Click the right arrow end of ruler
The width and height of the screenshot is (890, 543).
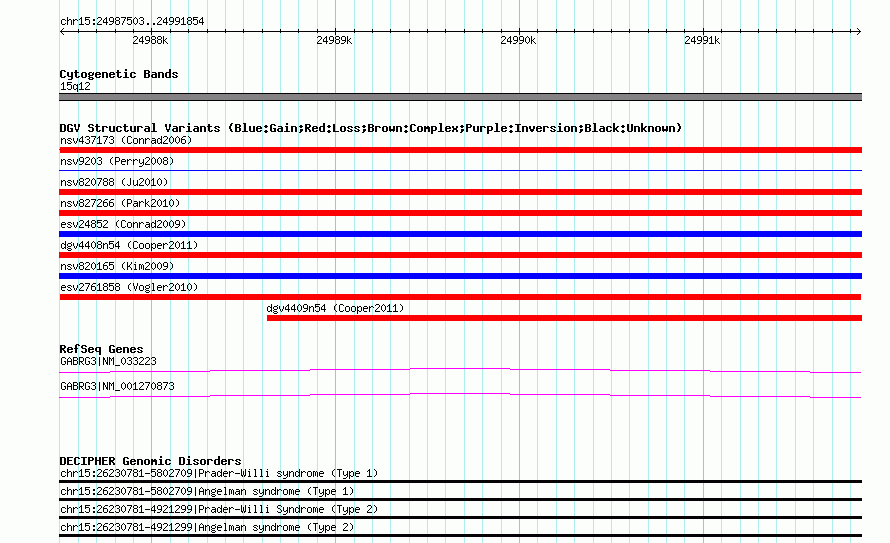pyautogui.click(x=858, y=31)
